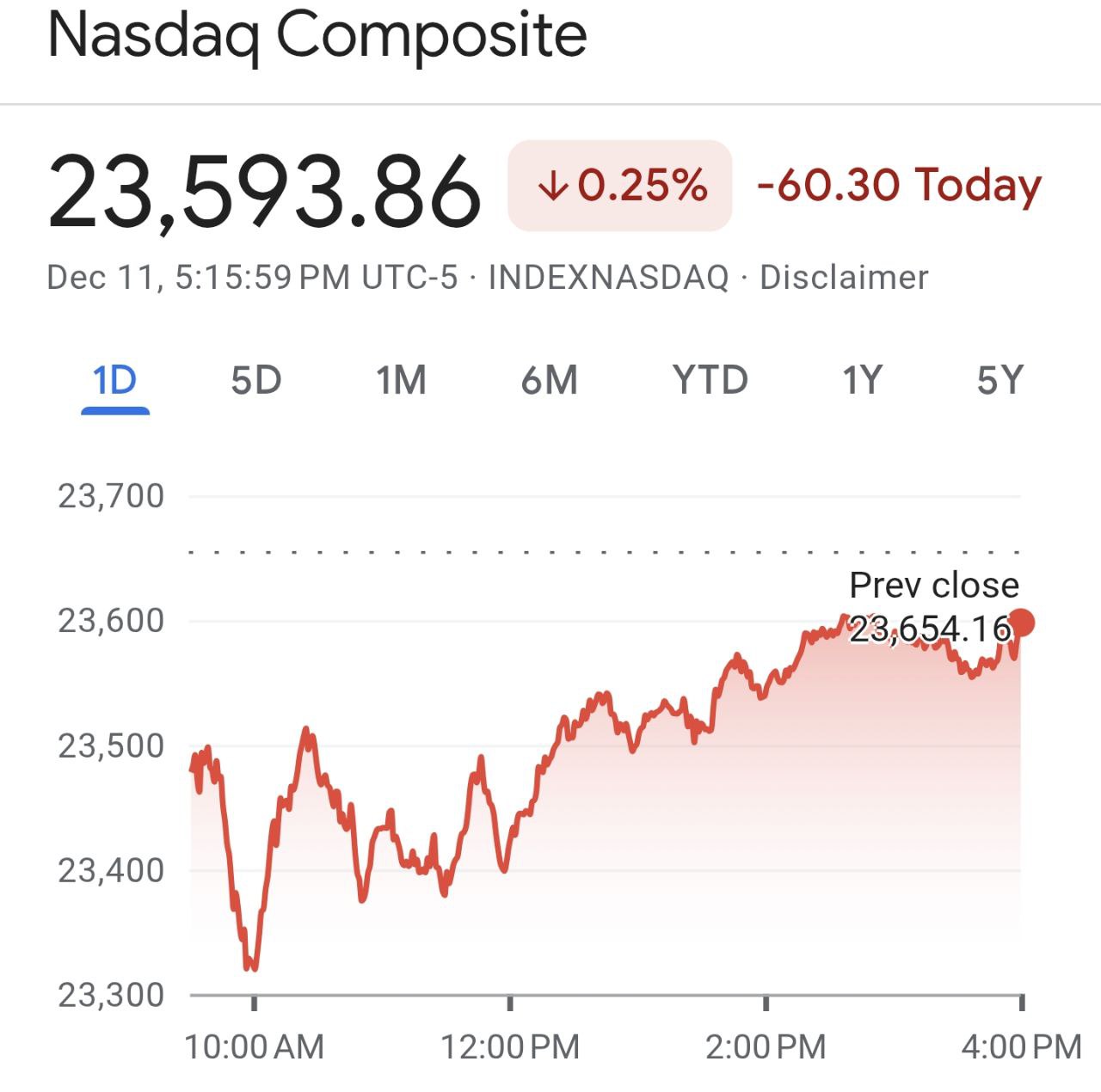
Task: Click the chart's lowest dip point
Action: tap(250, 968)
